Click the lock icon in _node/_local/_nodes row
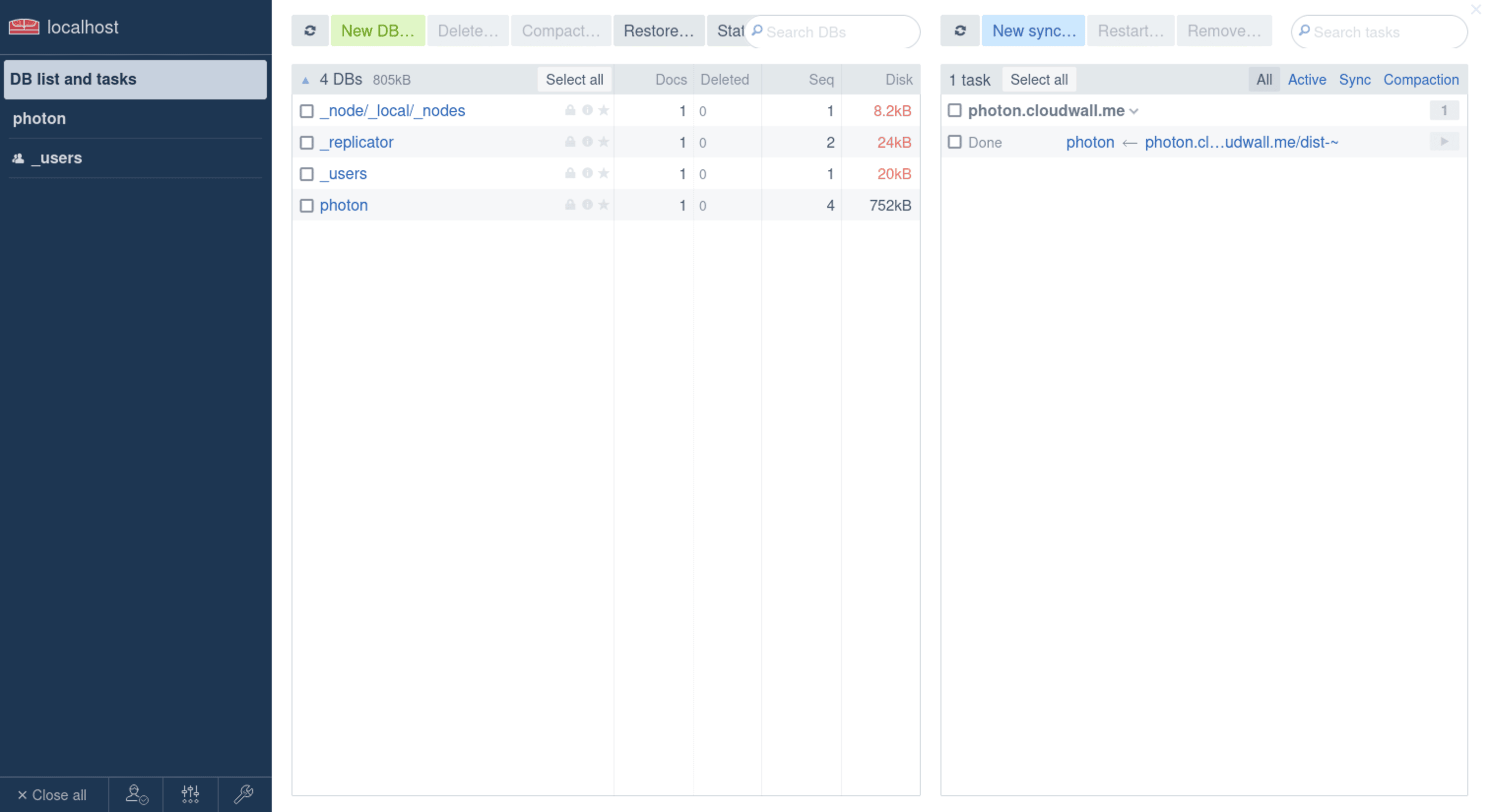Image resolution: width=1488 pixels, height=812 pixels. (x=570, y=110)
